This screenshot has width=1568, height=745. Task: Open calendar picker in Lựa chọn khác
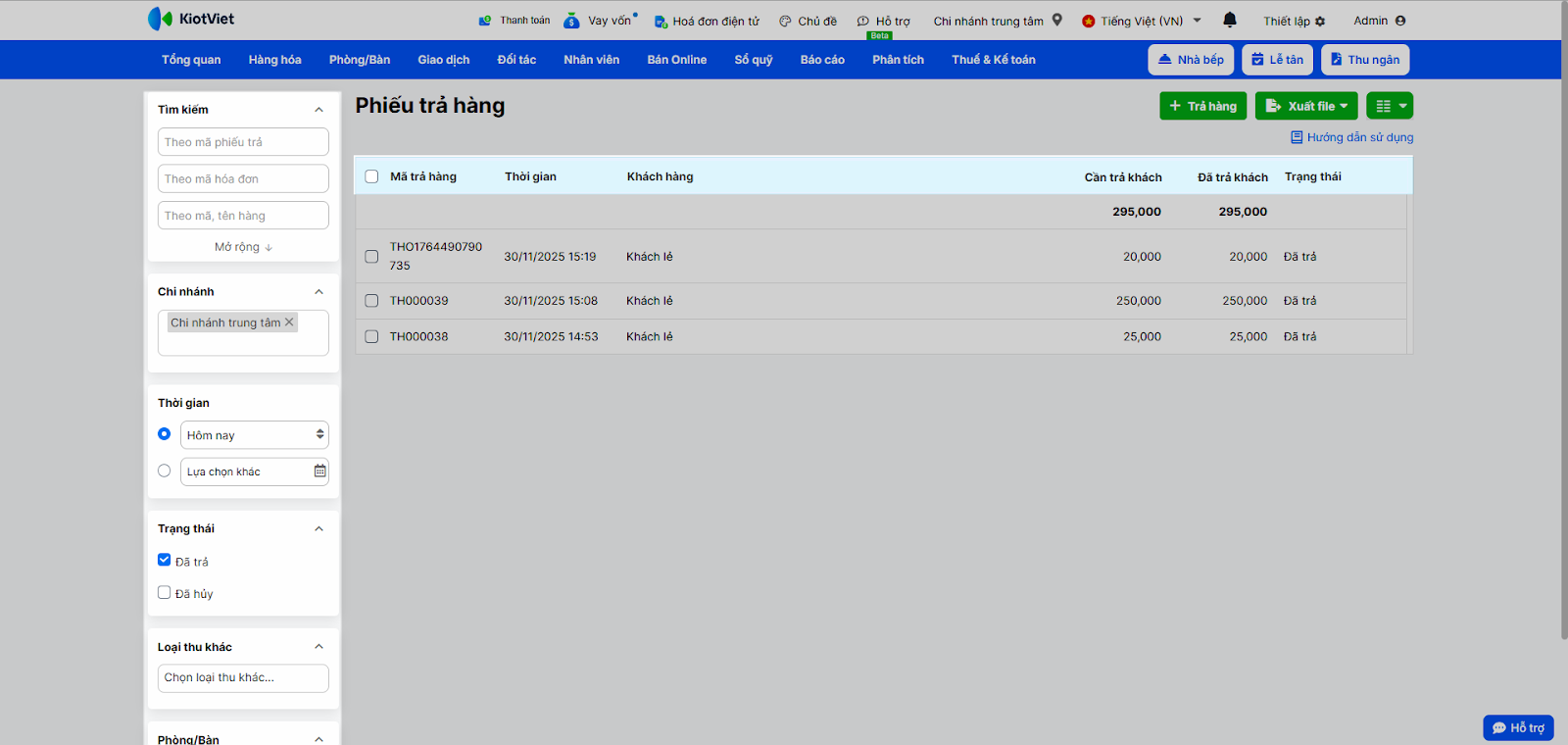tap(319, 472)
